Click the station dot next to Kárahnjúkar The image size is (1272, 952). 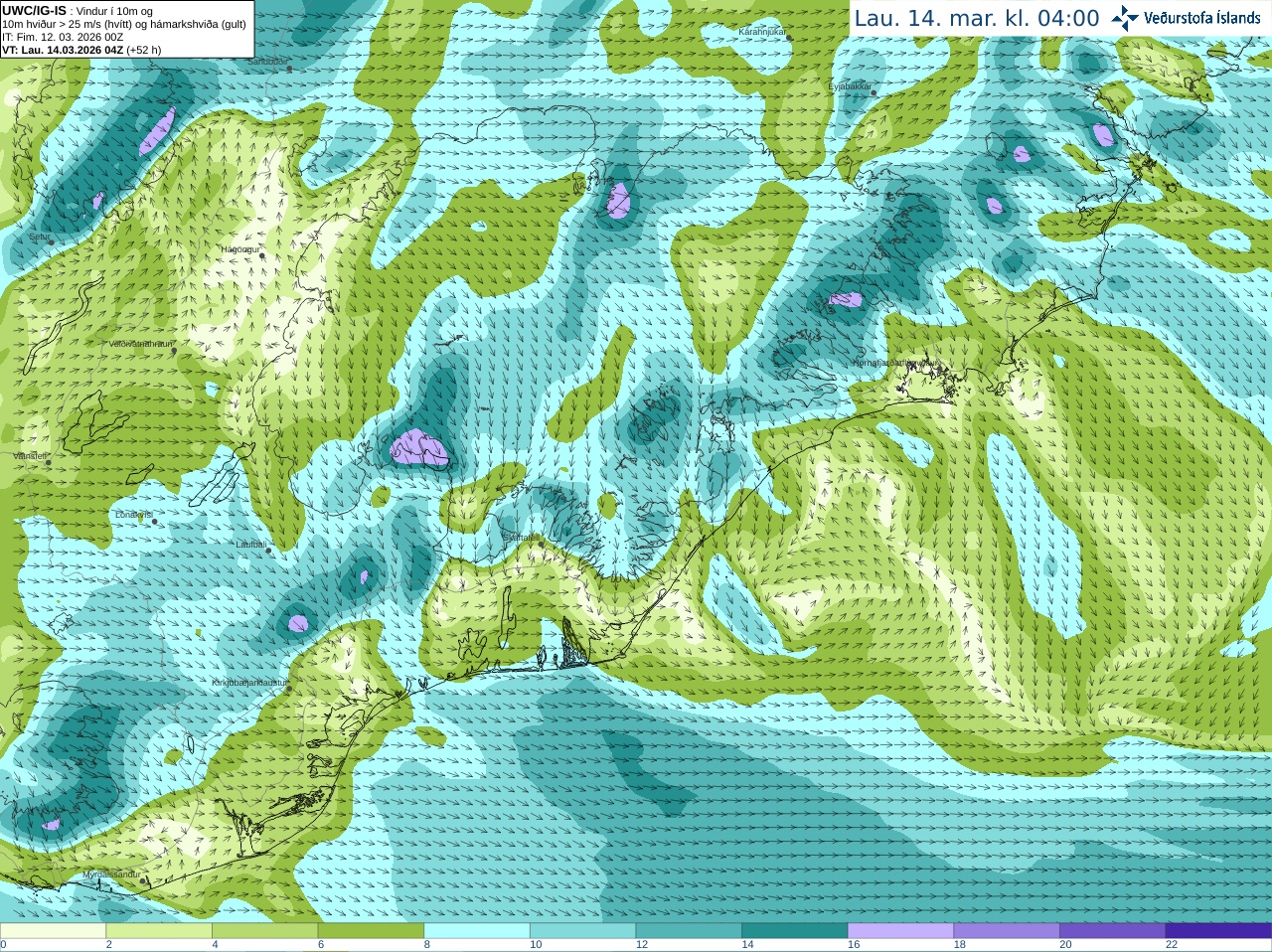click(788, 38)
